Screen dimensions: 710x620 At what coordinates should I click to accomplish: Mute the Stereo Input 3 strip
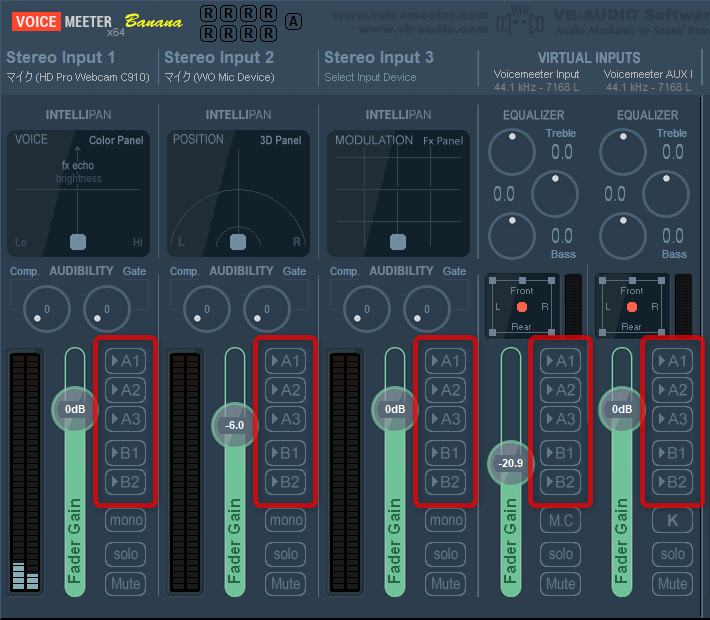(x=446, y=583)
